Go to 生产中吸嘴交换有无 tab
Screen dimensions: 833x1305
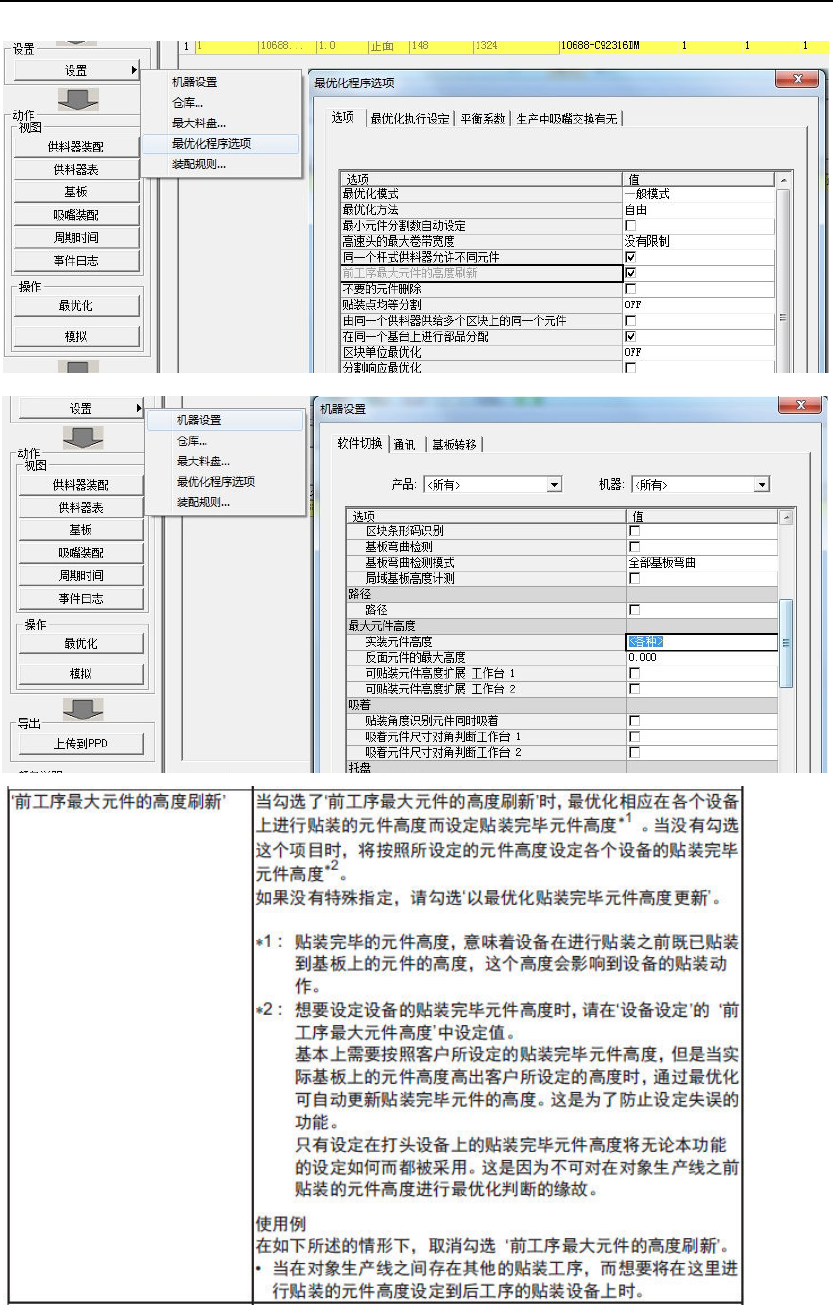(x=567, y=118)
